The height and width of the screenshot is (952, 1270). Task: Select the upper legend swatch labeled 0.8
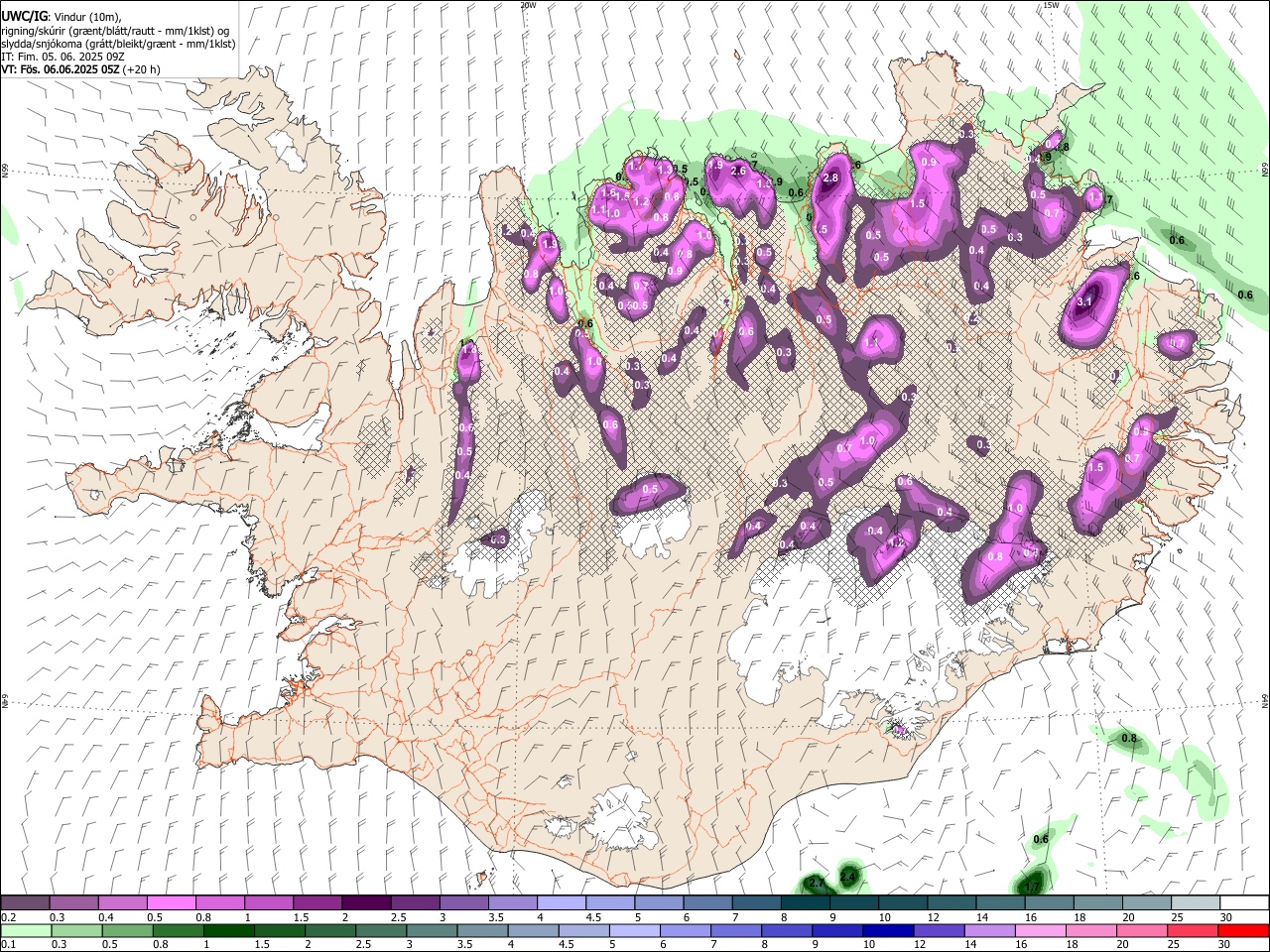coord(219,903)
